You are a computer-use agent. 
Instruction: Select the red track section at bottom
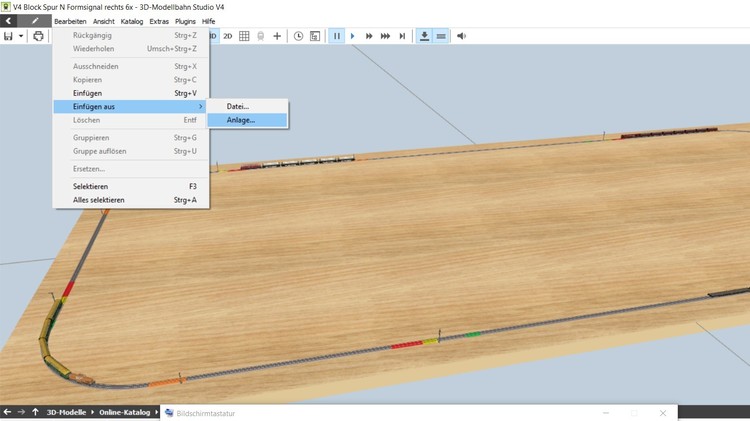407,344
